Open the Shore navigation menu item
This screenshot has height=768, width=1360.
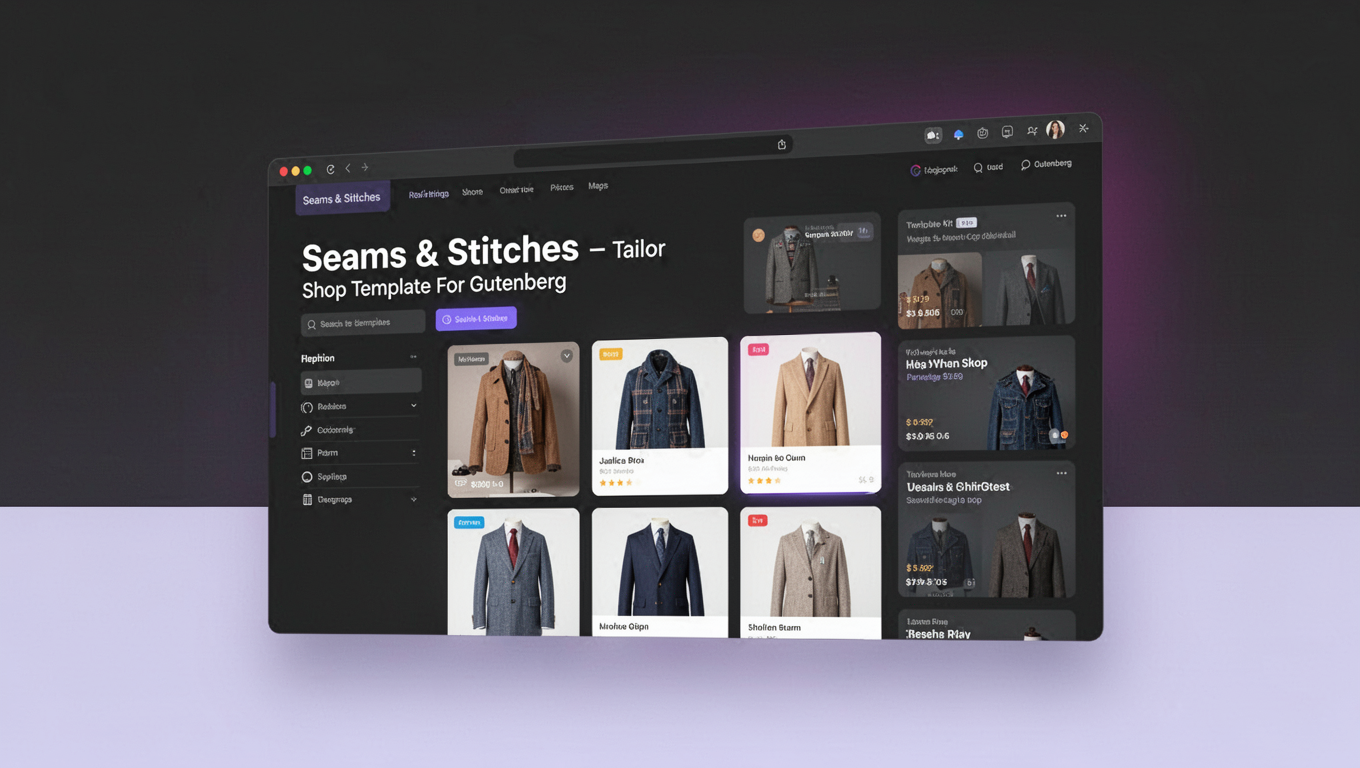(472, 192)
